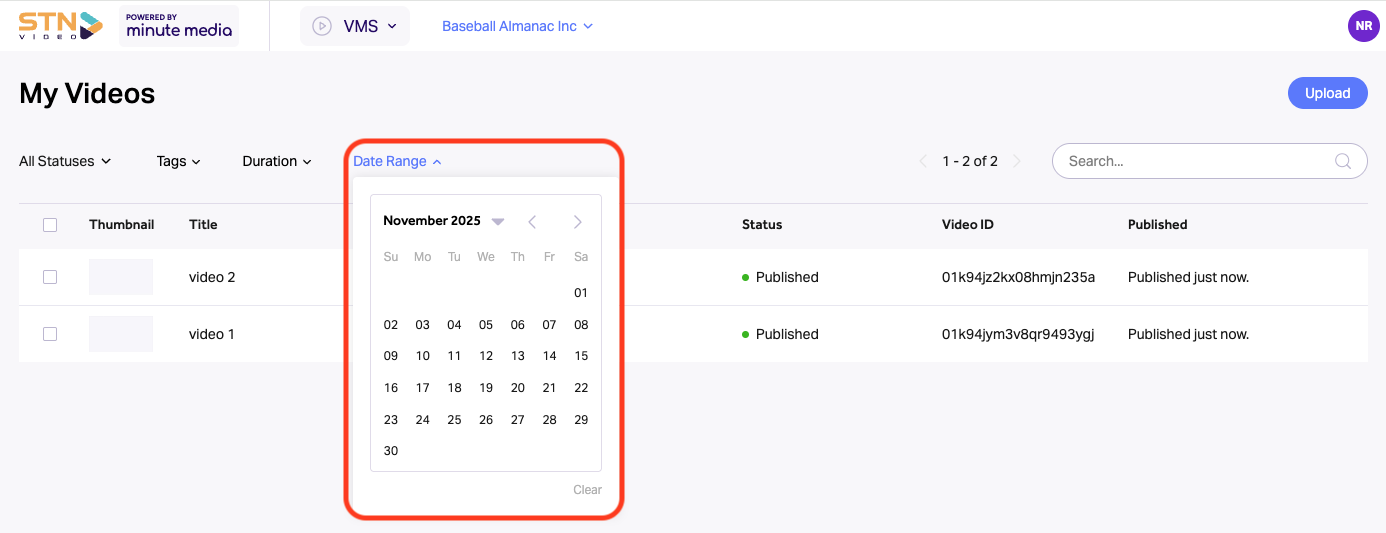This screenshot has height=533, width=1386.
Task: Select the checkbox for video 2
Action: tap(50, 277)
